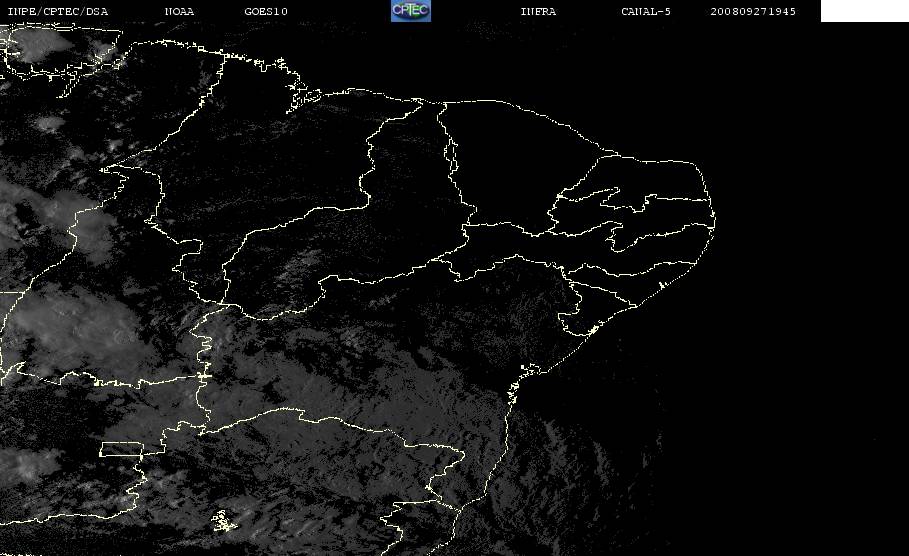909x556 pixels.
Task: Click the 200809271945 timestamp text
Action: (753, 11)
